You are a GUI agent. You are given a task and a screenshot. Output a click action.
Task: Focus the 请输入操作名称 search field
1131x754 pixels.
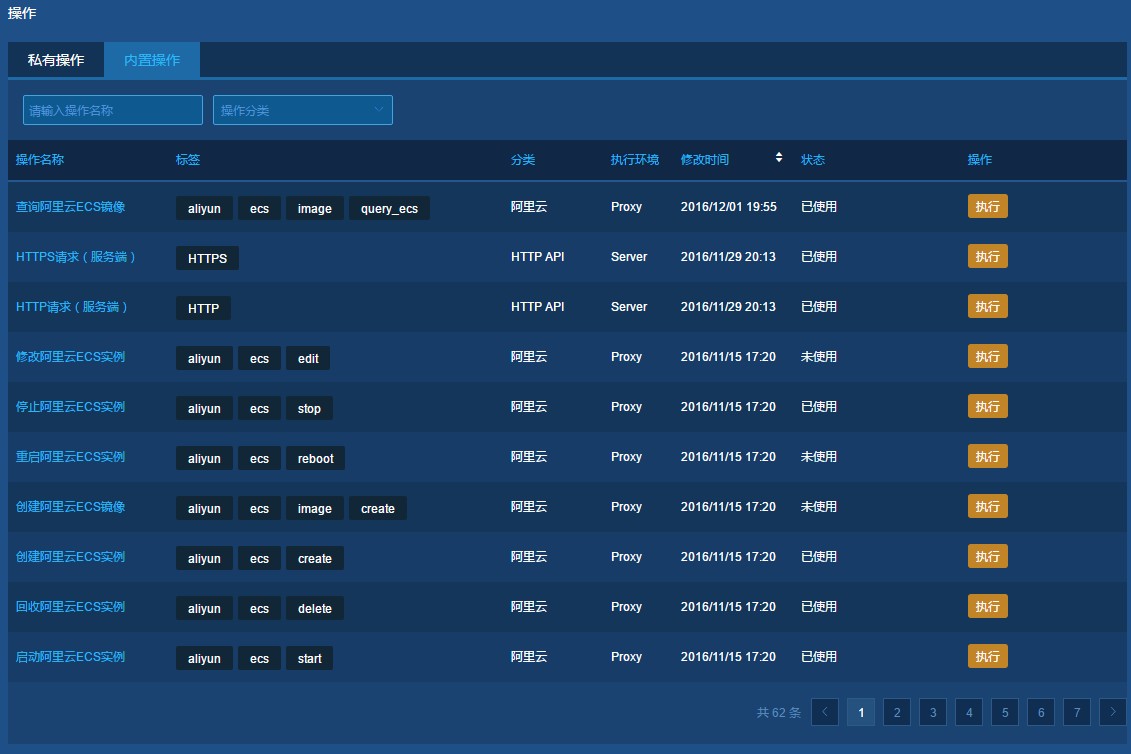(113, 110)
